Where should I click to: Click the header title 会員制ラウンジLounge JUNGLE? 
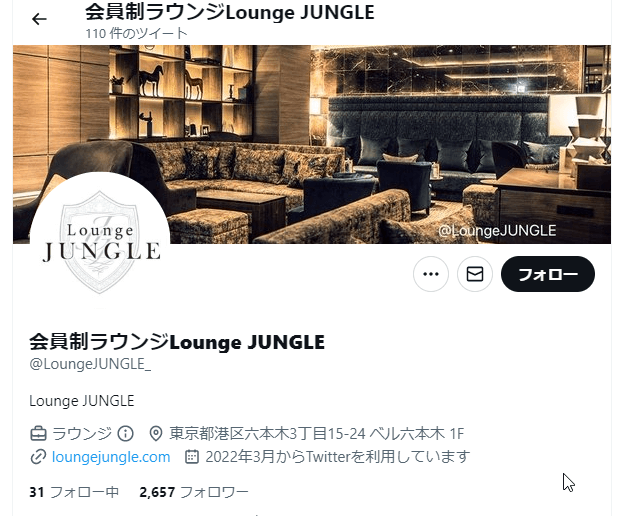[230, 12]
